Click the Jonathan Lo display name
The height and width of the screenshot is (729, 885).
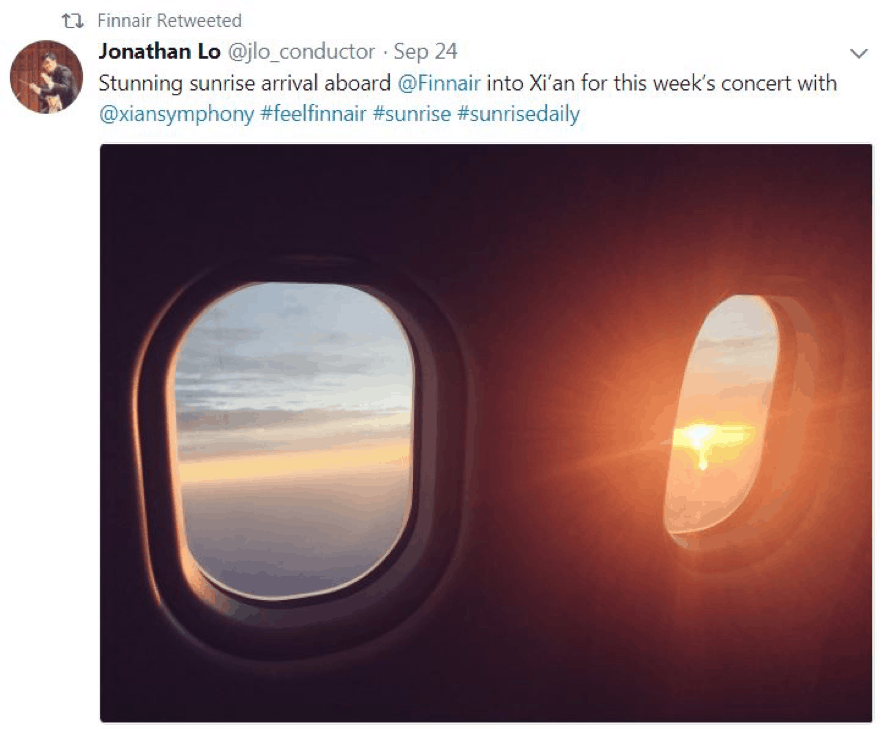pos(159,51)
